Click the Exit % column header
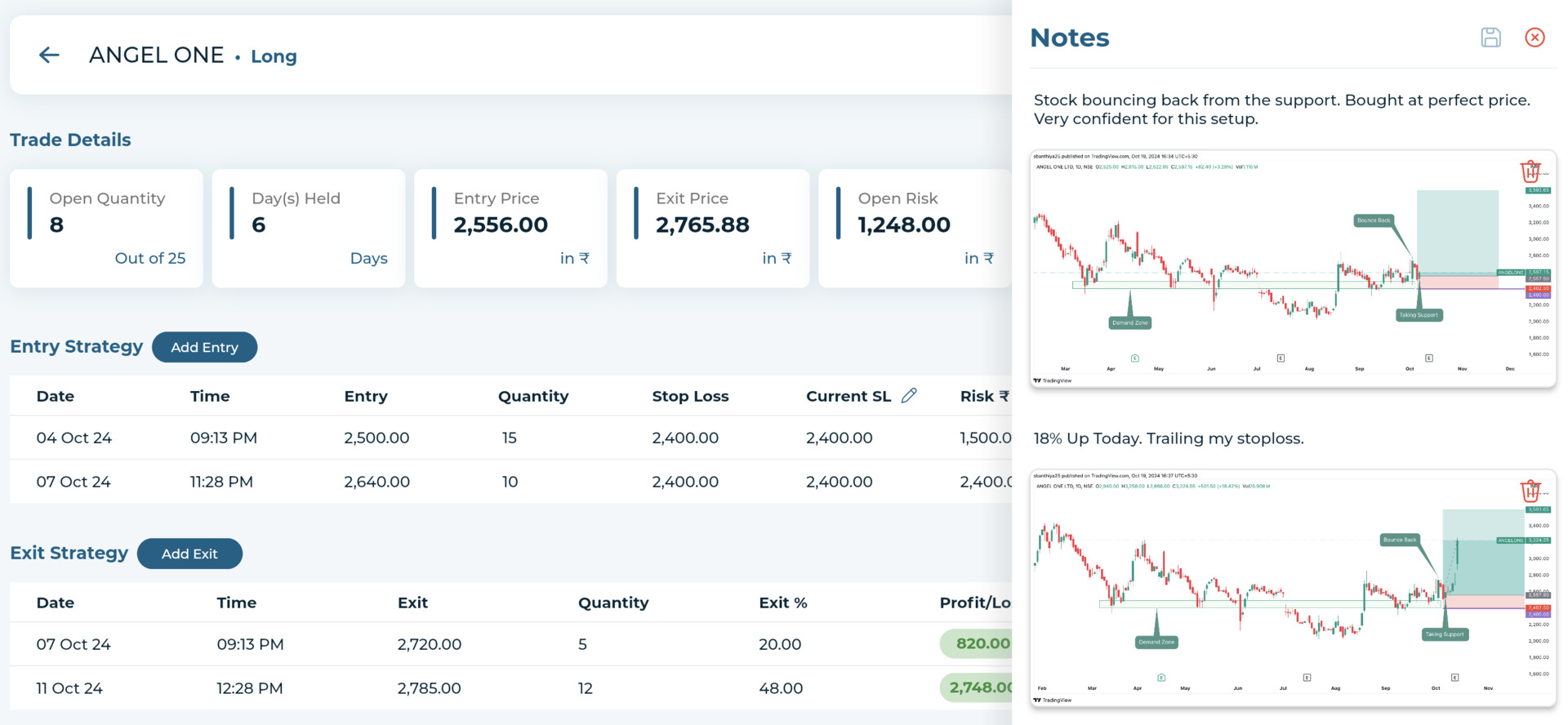The height and width of the screenshot is (725, 1568). 783,603
